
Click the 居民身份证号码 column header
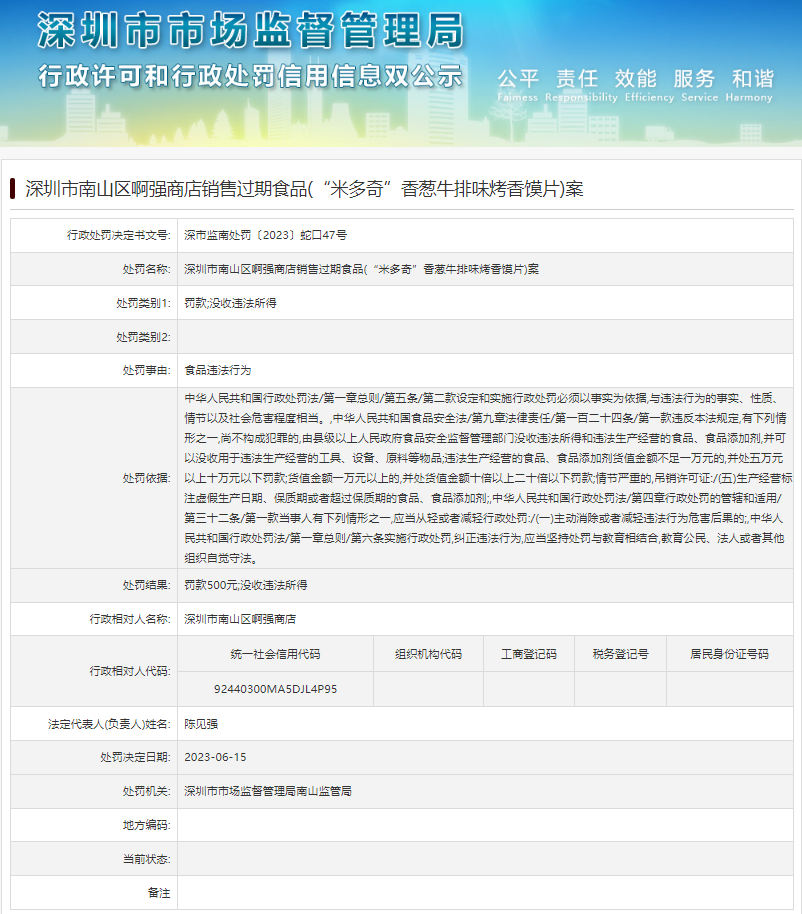(729, 654)
